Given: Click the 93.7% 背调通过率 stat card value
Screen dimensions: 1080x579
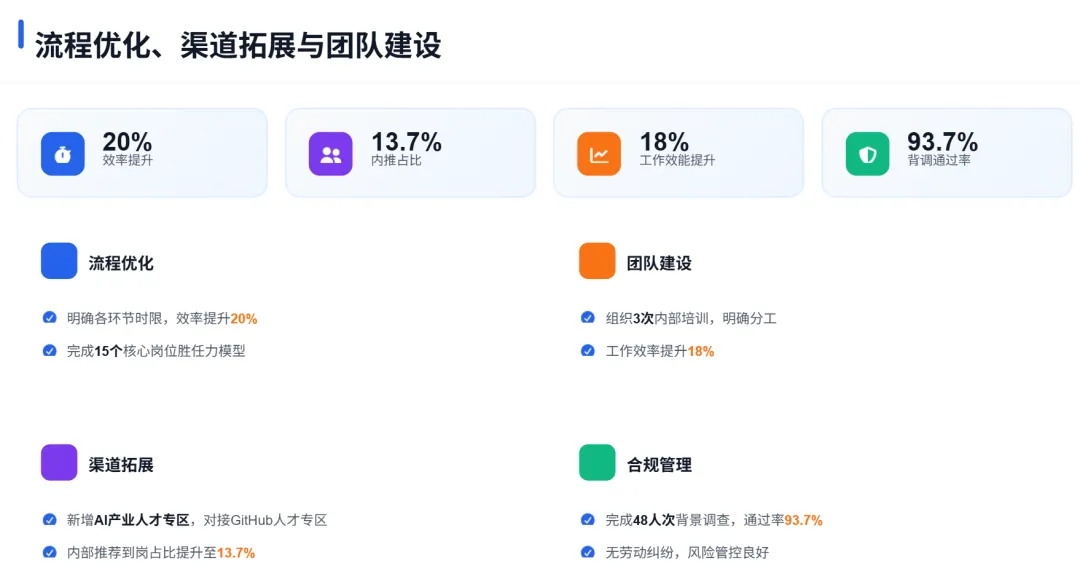Looking at the screenshot, I should click(942, 142).
